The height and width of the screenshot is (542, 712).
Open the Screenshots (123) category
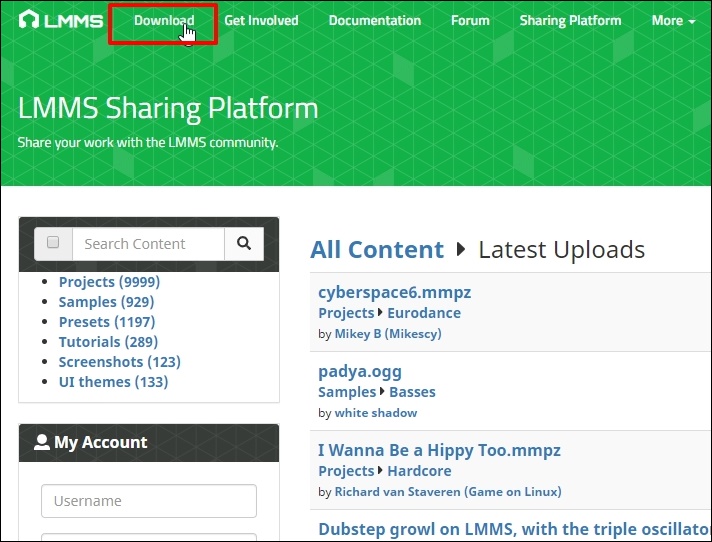point(120,362)
